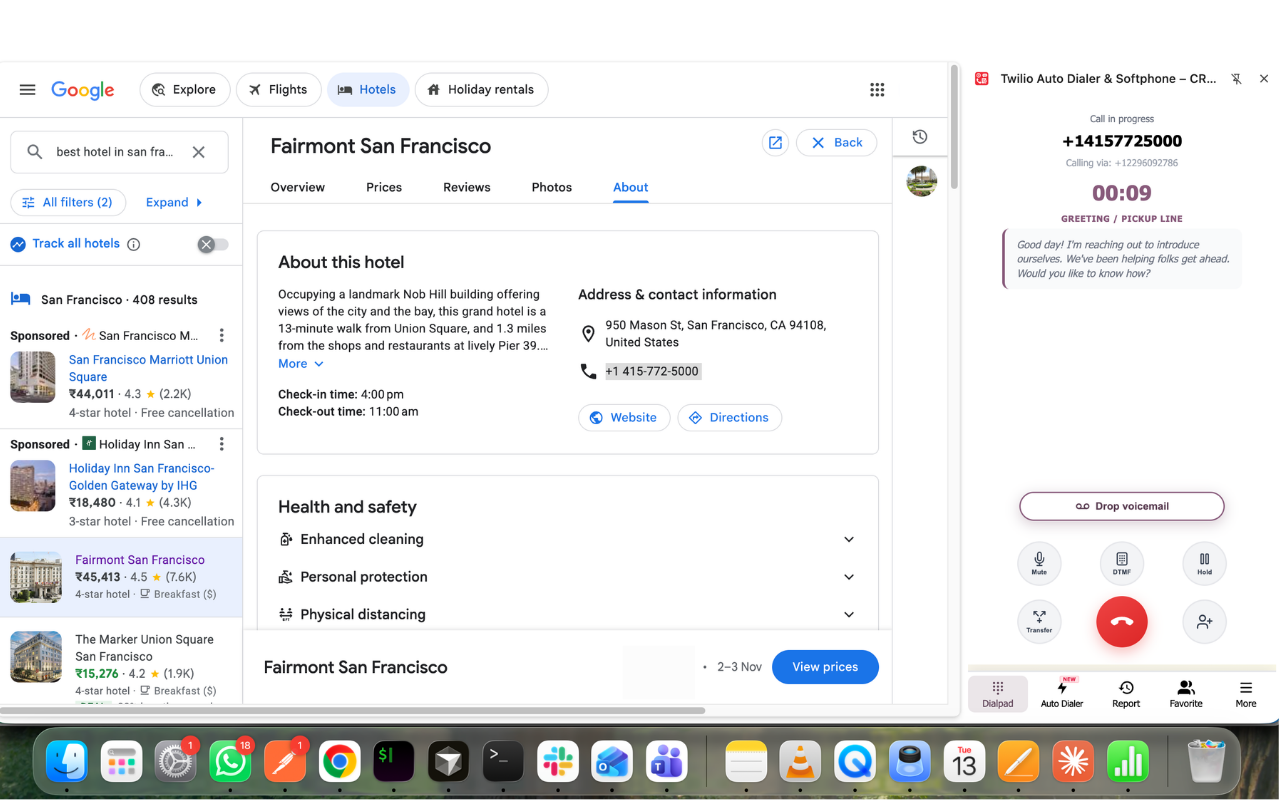
Task: Open Report tab in Twilio panel
Action: 1126,694
